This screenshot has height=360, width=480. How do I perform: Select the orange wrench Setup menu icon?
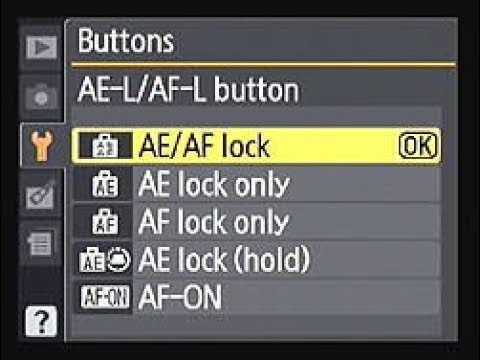[x=42, y=146]
